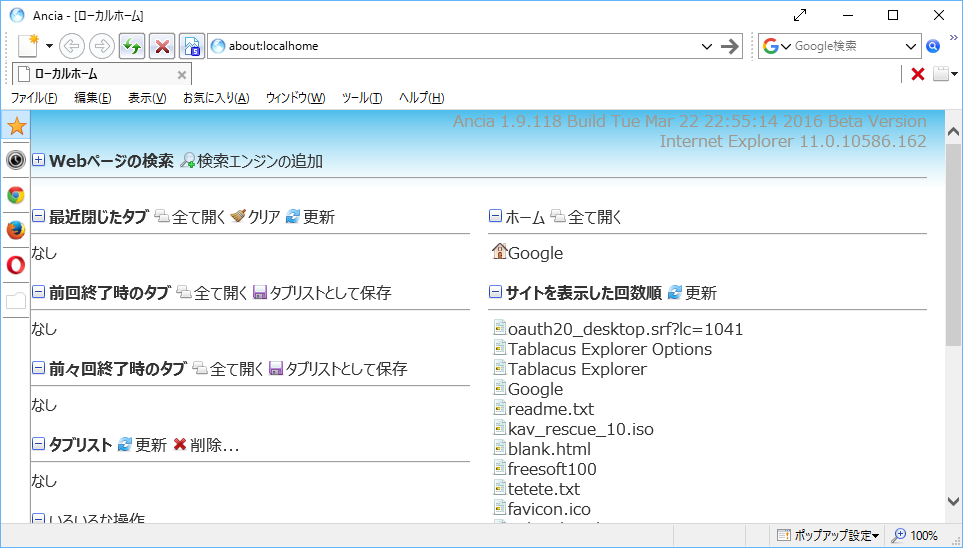Click the Google検索 search box
963x548 pixels.
point(848,46)
